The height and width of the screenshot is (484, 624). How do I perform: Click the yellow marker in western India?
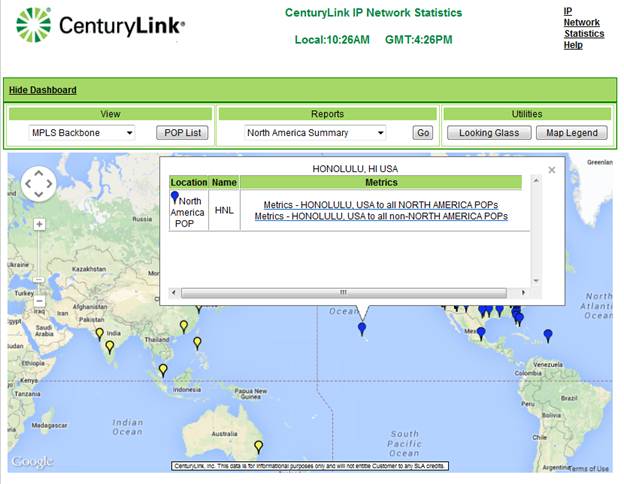pyautogui.click(x=99, y=334)
